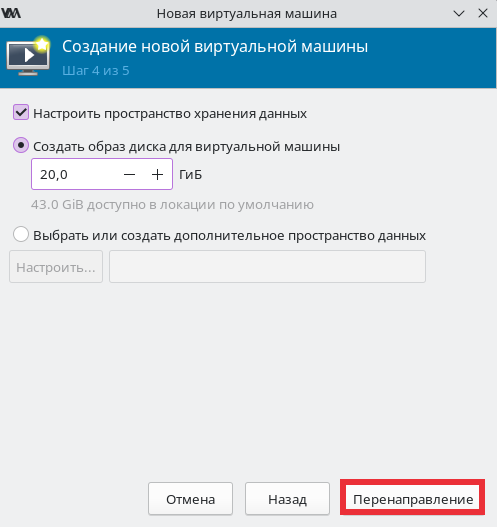The height and width of the screenshot is (527, 497).
Task: Click the window title Новая виртуальная машина
Action: (x=247, y=14)
